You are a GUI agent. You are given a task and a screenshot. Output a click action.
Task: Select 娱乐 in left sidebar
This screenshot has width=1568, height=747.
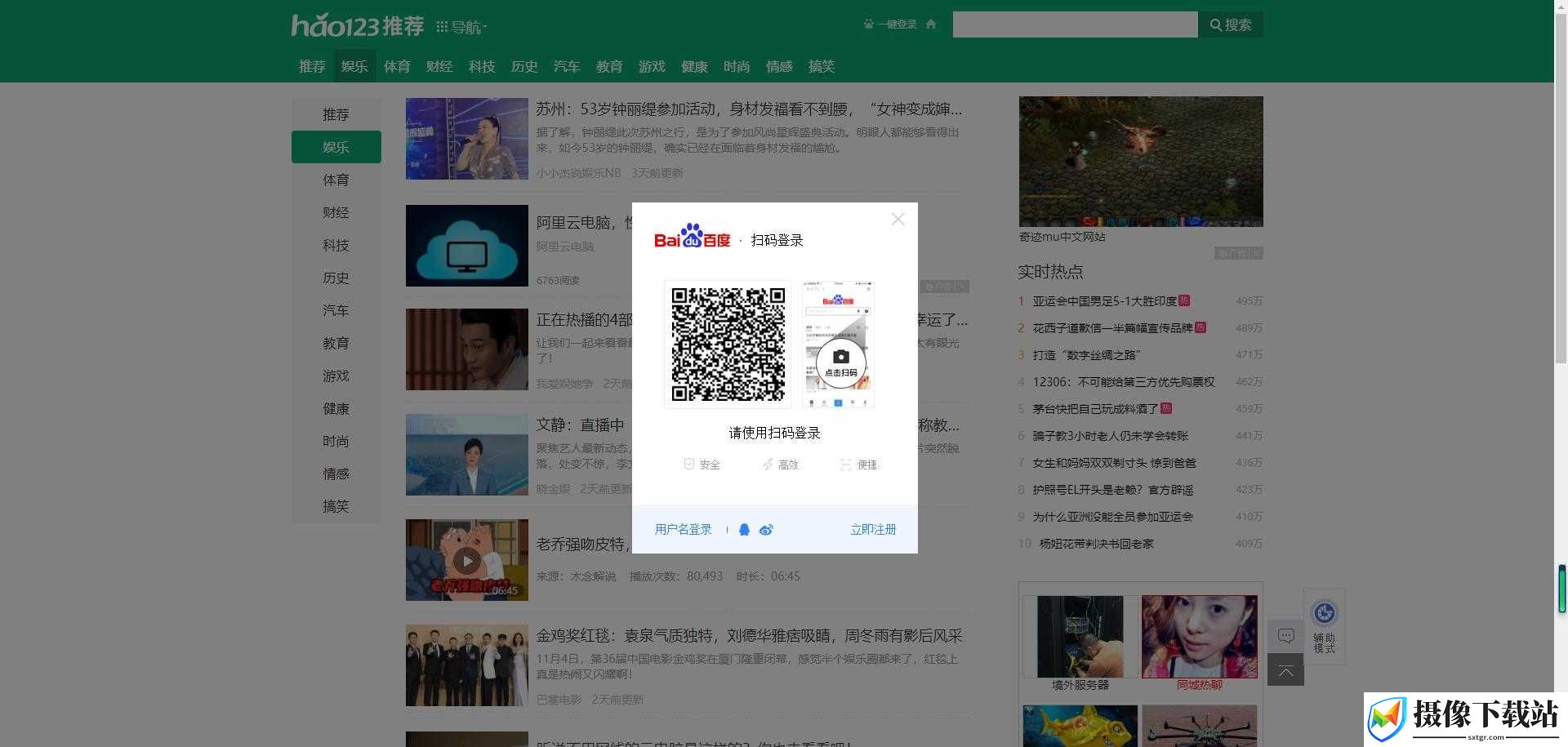(336, 147)
